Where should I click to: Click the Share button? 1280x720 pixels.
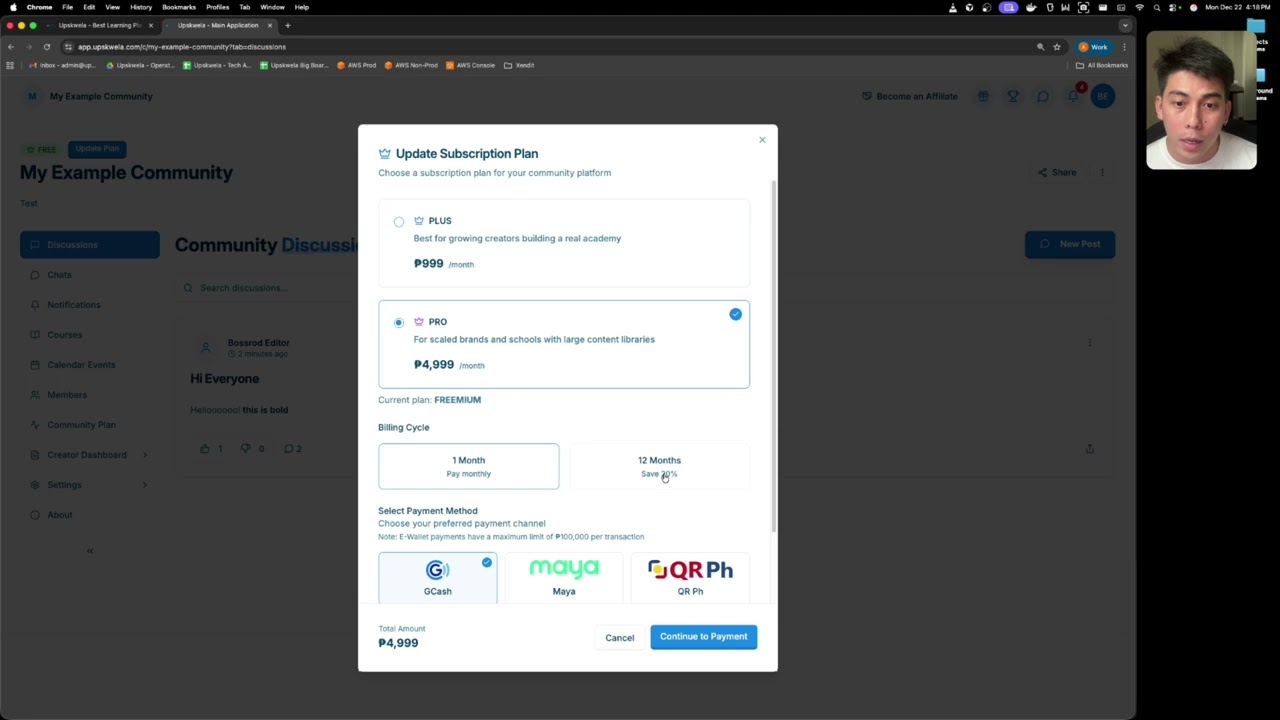1056,172
